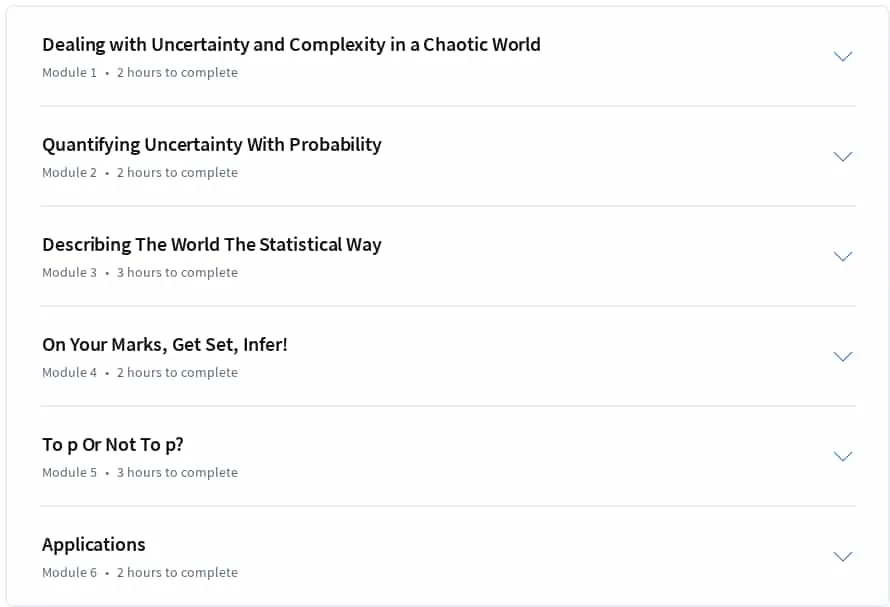
Task: Open chevron beside On Your Marks module
Action: (843, 356)
